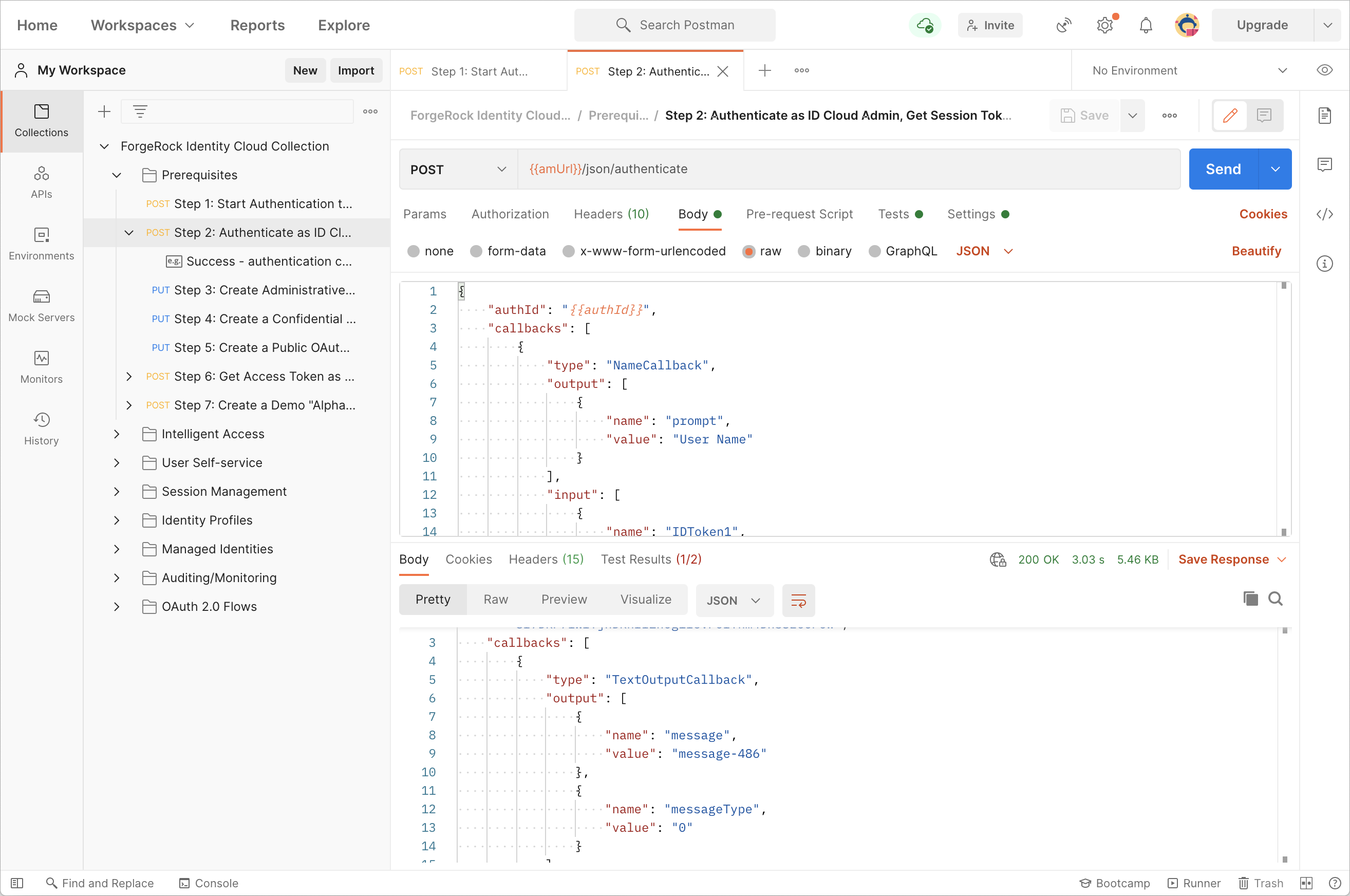This screenshot has width=1350, height=896.
Task: Click the Send button
Action: pos(1223,169)
